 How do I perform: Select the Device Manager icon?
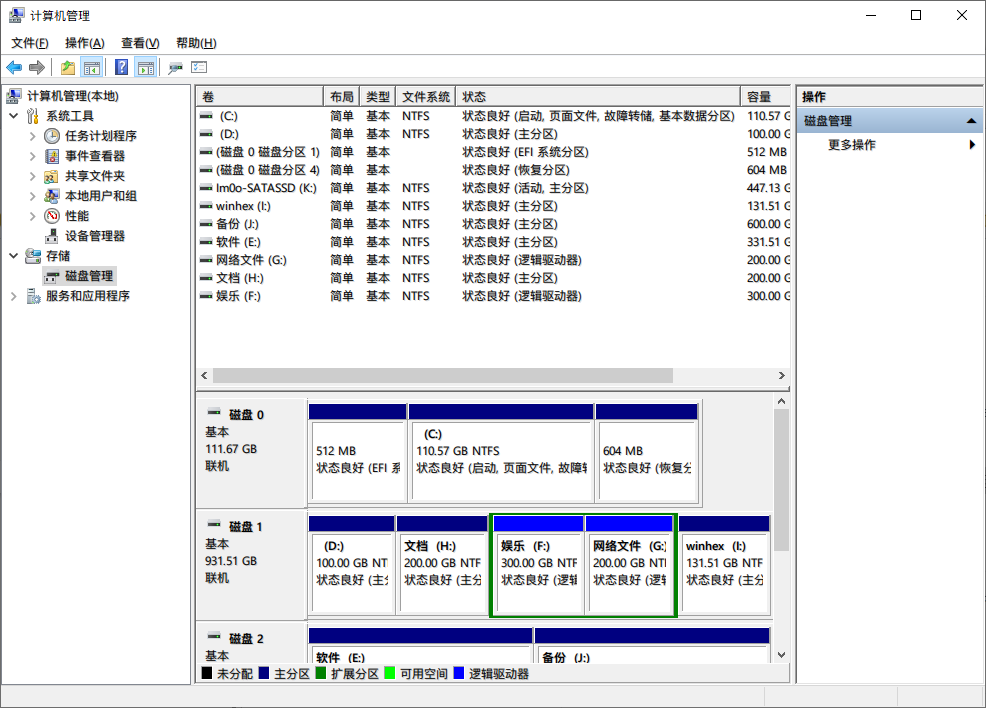[x=52, y=236]
